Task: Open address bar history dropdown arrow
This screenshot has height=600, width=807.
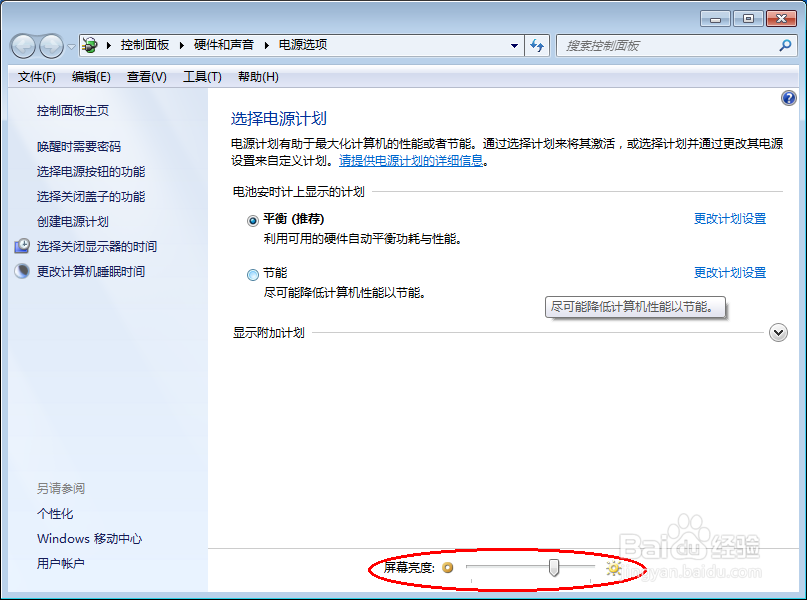Action: [x=514, y=46]
